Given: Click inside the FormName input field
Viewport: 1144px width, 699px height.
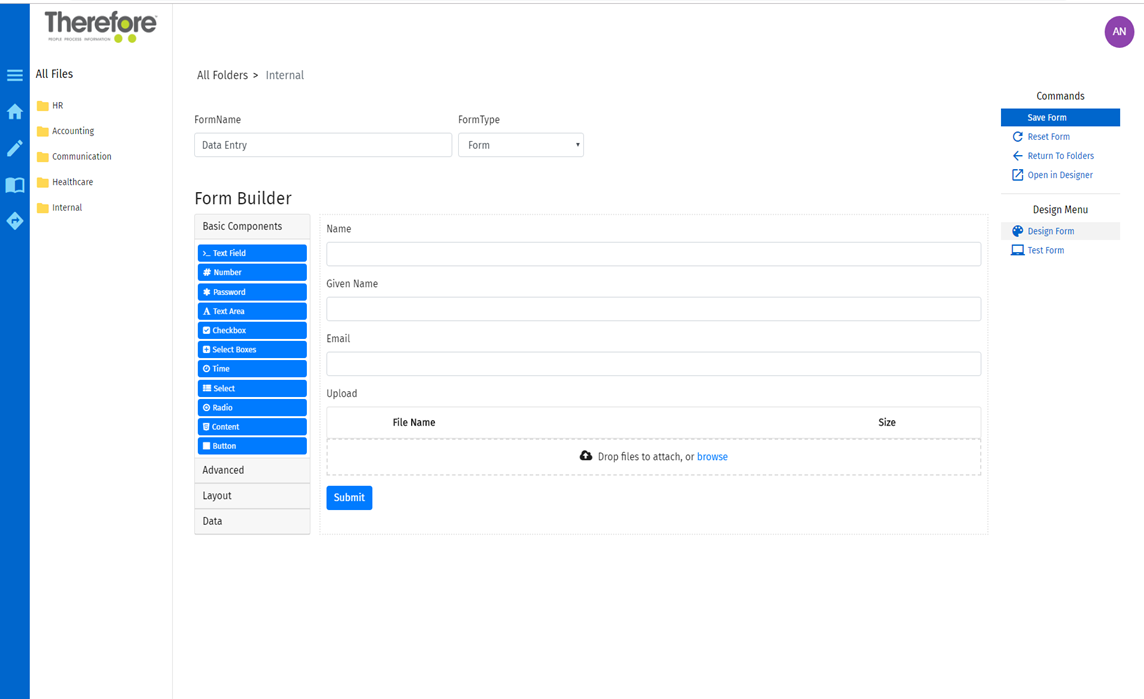Looking at the screenshot, I should click(322, 144).
